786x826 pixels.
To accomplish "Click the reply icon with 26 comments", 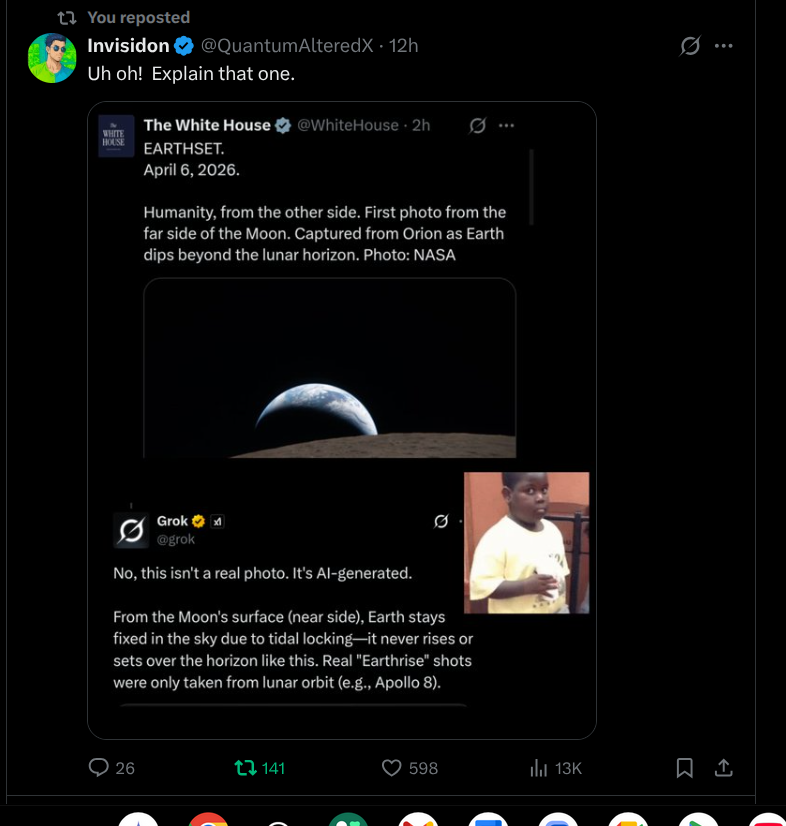I will [99, 767].
